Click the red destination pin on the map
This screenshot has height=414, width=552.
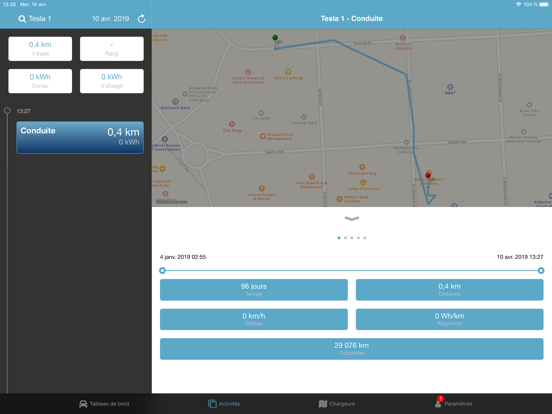tap(428, 175)
